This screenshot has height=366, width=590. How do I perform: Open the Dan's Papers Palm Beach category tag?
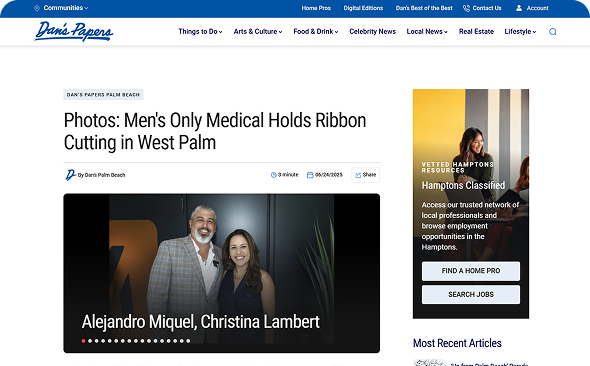point(103,94)
